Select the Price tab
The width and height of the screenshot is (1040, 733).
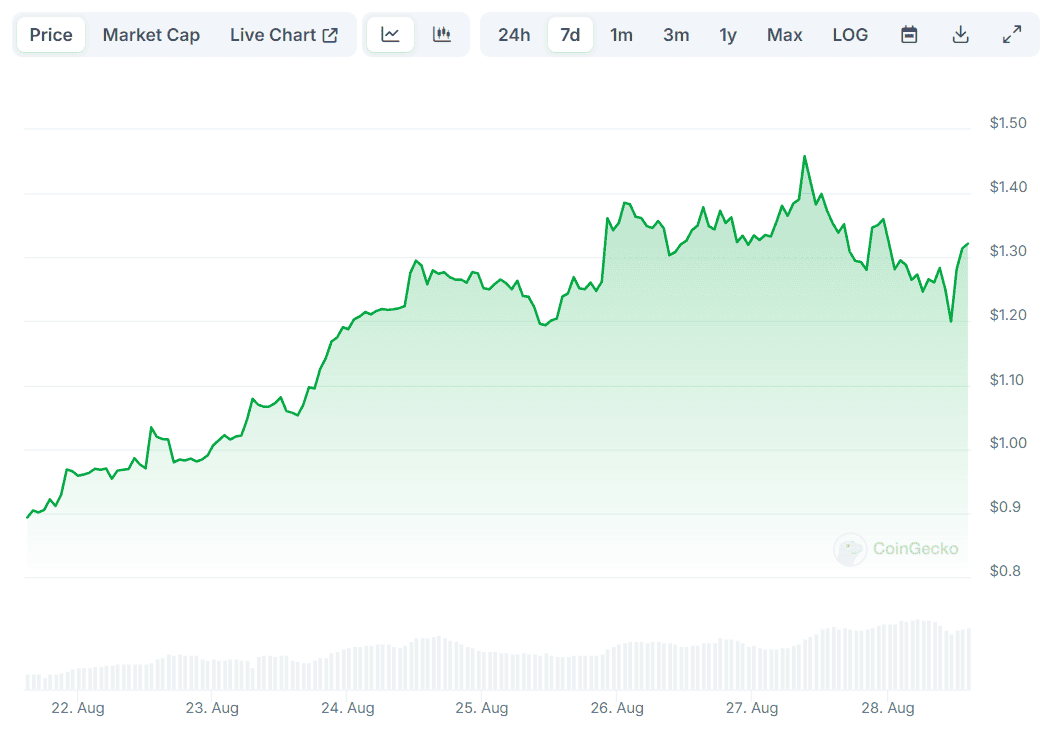[x=51, y=35]
